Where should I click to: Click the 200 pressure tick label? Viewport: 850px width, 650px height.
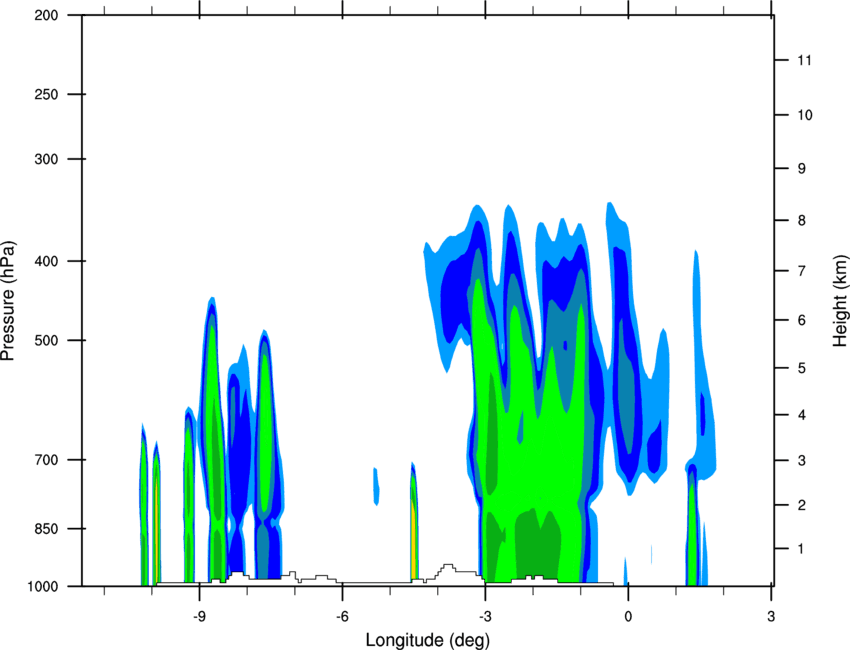pyautogui.click(x=46, y=15)
